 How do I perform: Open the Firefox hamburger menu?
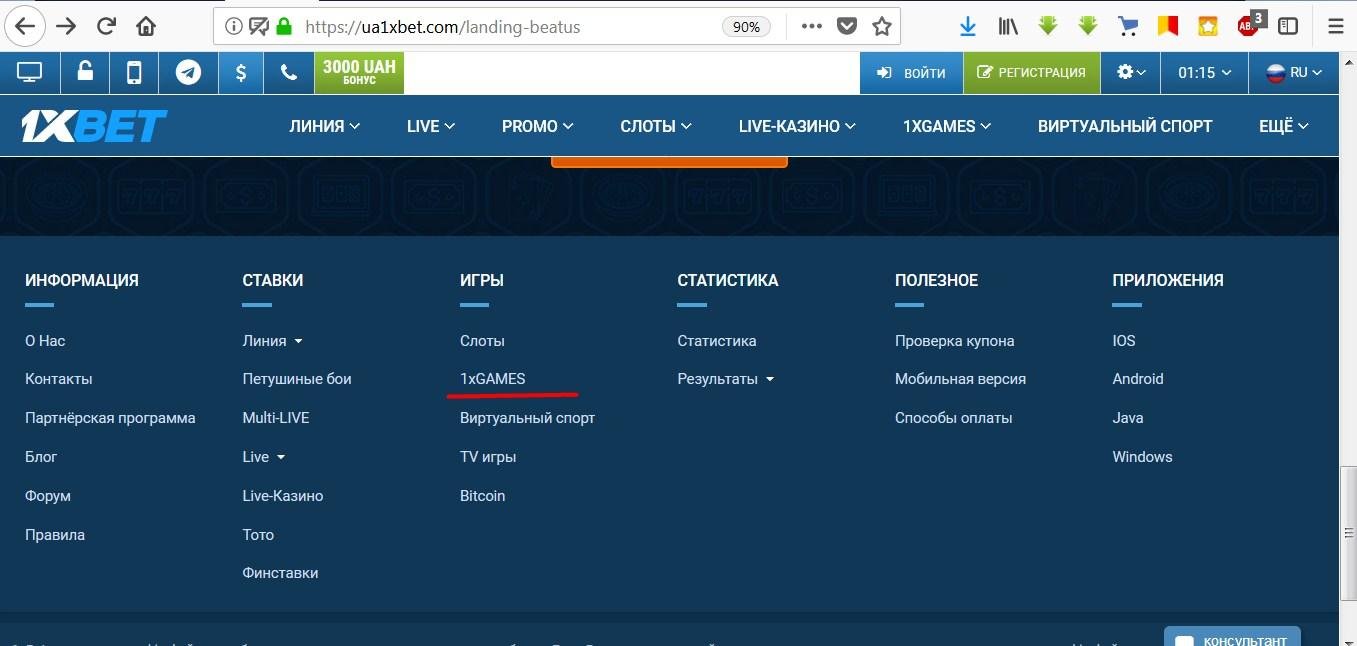click(1335, 27)
